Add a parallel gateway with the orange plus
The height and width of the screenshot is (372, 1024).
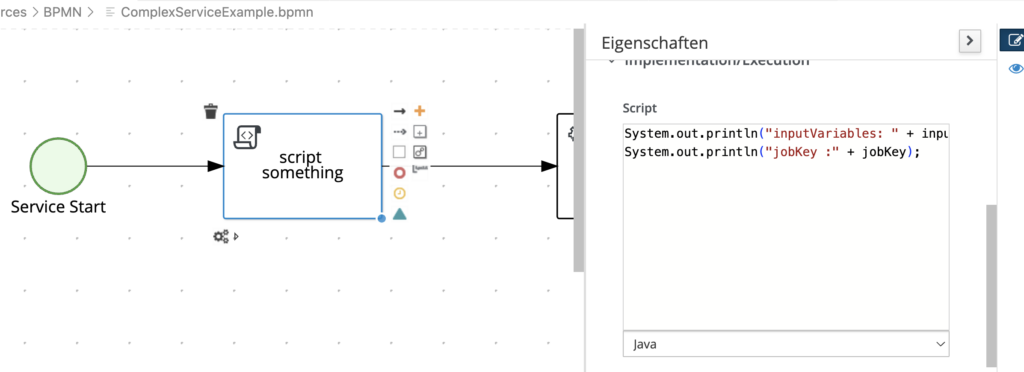(x=420, y=111)
